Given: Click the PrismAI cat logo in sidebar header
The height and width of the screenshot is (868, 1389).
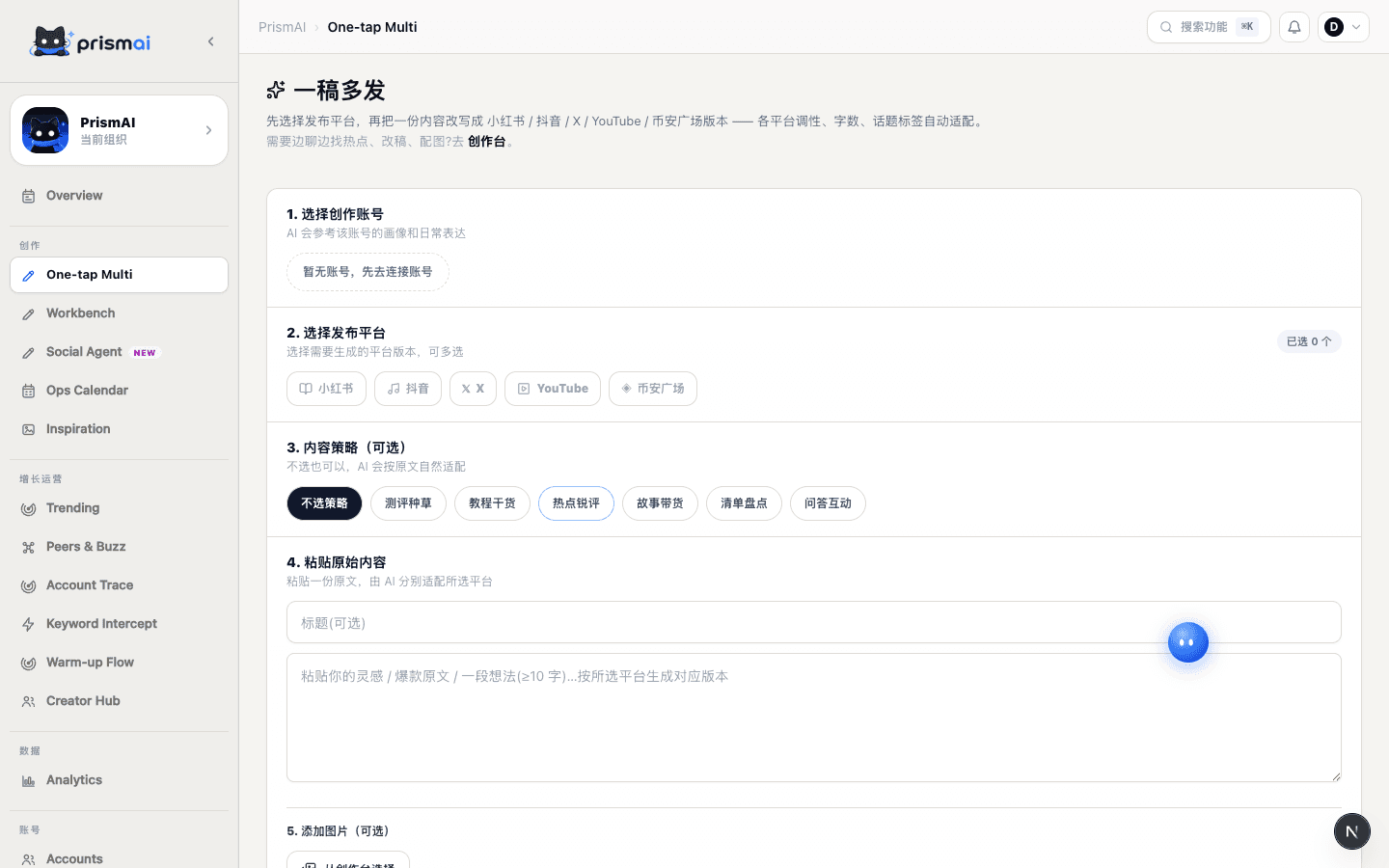Looking at the screenshot, I should tap(90, 41).
